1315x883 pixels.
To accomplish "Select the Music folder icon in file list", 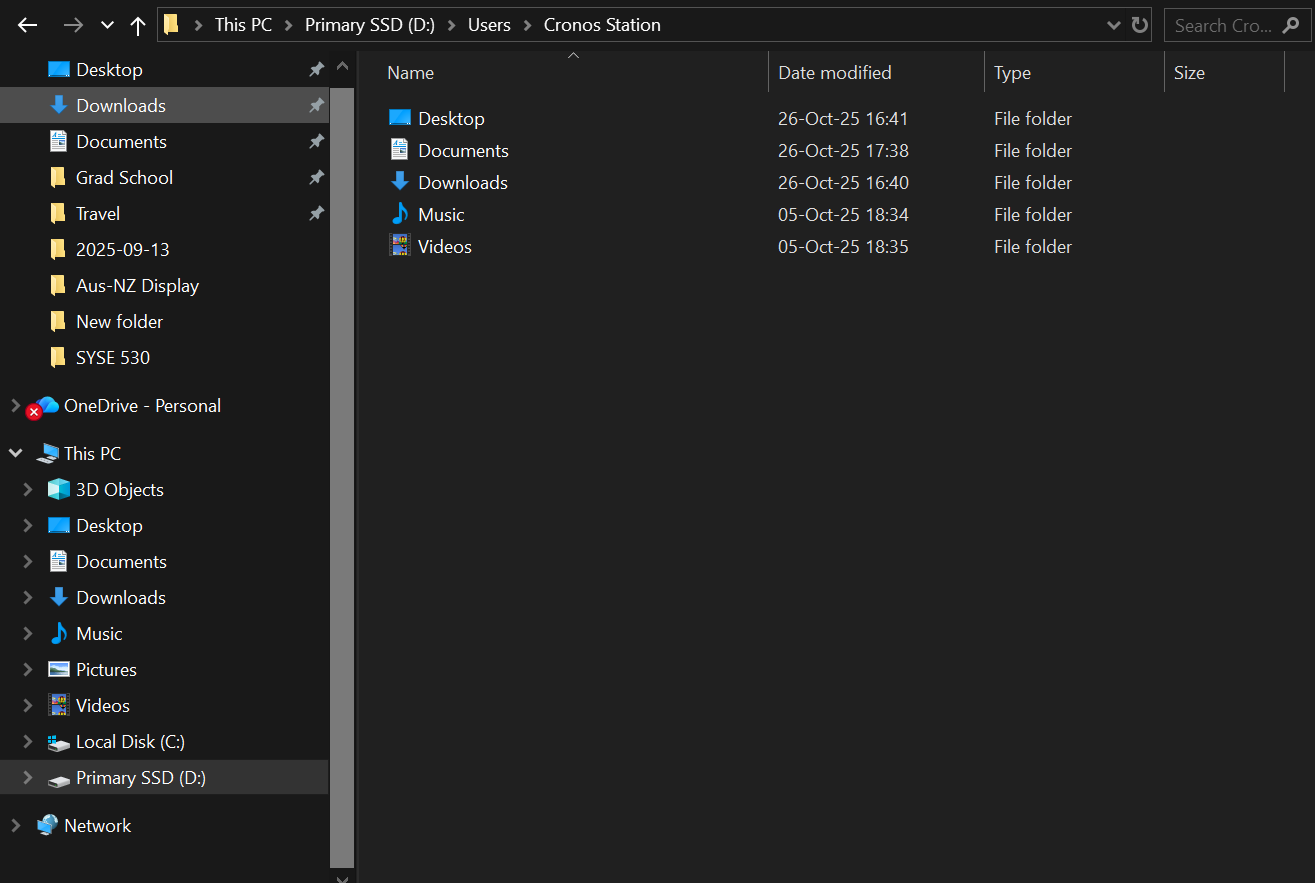I will 400,214.
